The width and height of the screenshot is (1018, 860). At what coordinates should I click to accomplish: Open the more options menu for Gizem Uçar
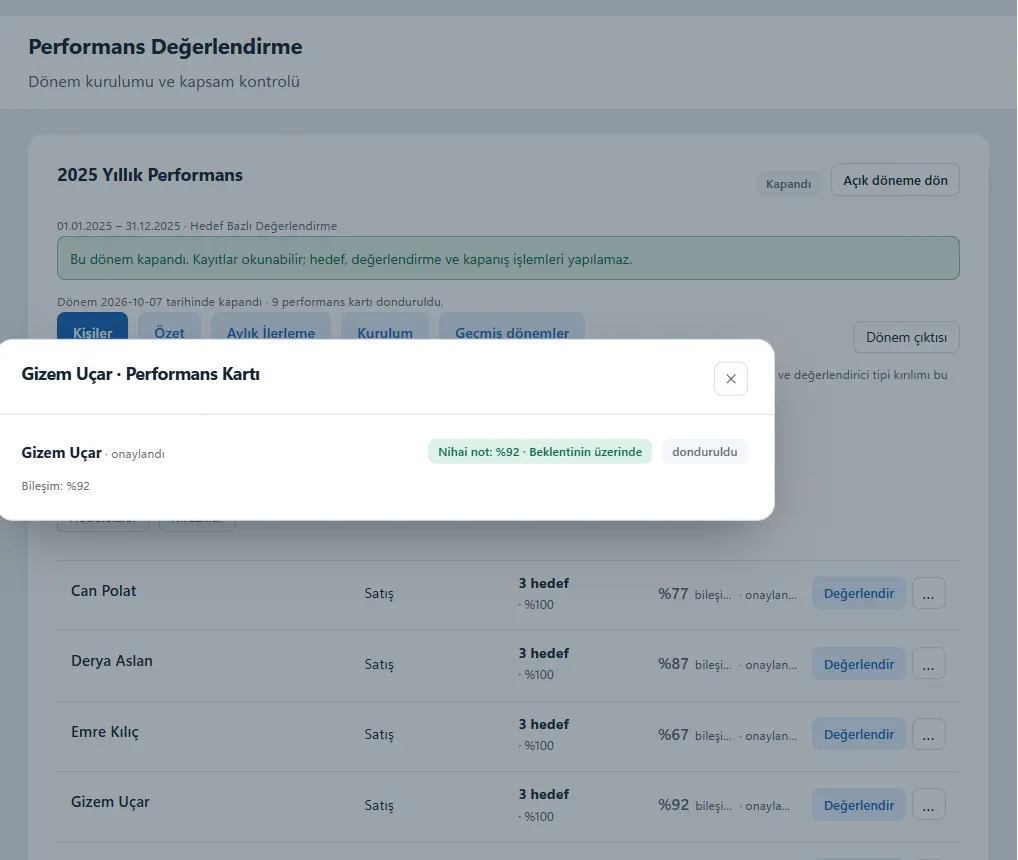click(x=928, y=805)
